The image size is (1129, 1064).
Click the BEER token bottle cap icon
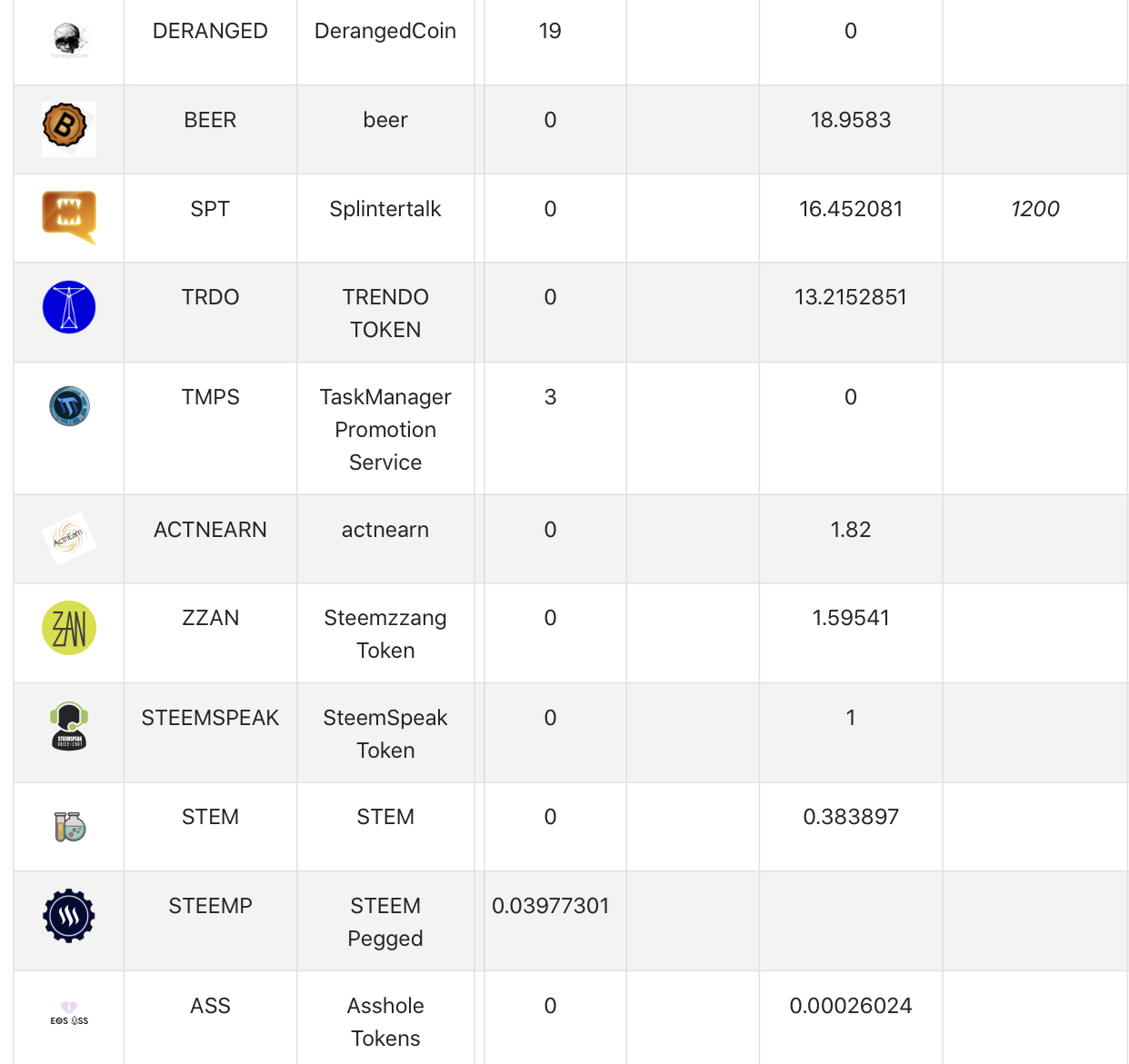(65, 125)
